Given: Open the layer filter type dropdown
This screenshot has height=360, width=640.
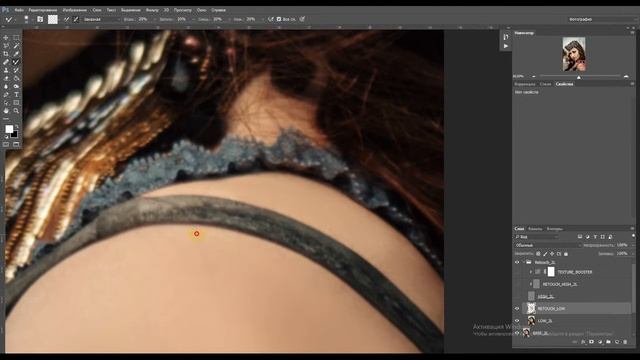Looking at the screenshot, I should tap(536, 237).
